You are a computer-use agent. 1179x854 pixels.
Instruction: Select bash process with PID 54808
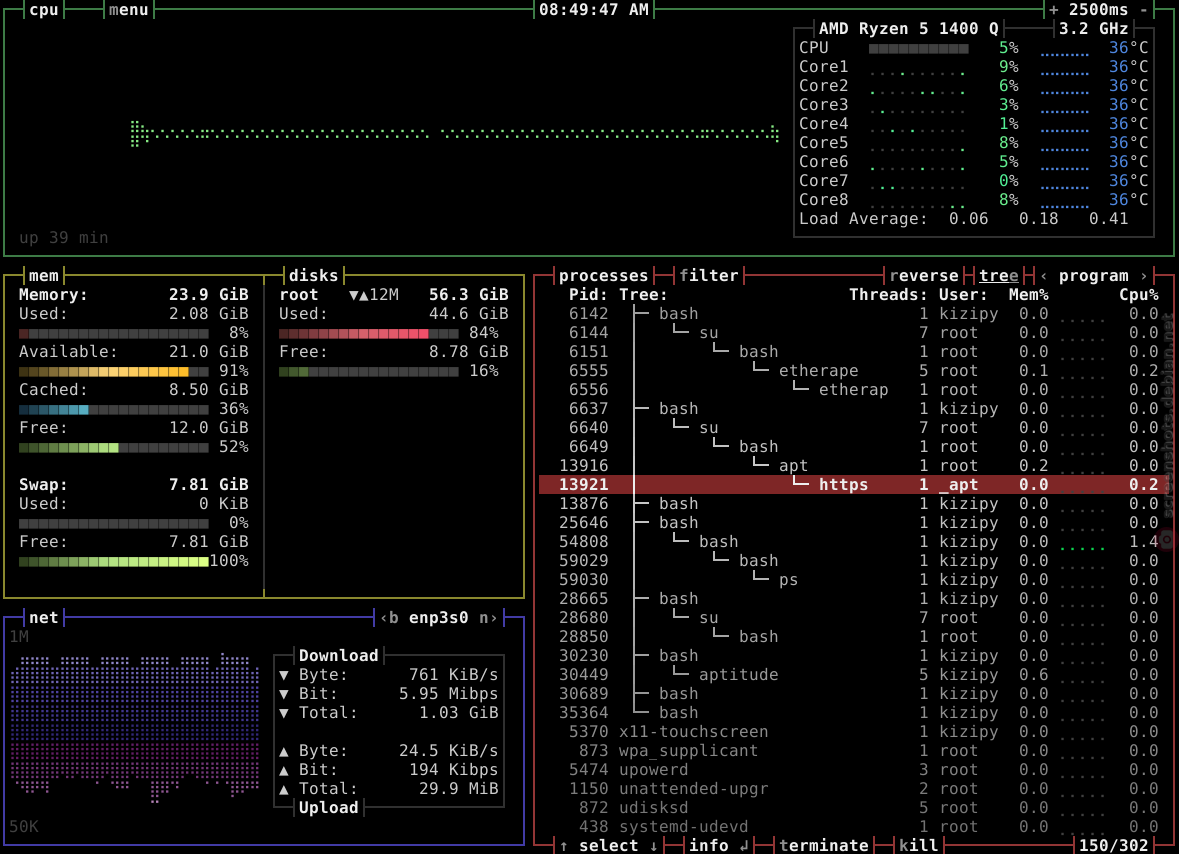pyautogui.click(x=849, y=542)
